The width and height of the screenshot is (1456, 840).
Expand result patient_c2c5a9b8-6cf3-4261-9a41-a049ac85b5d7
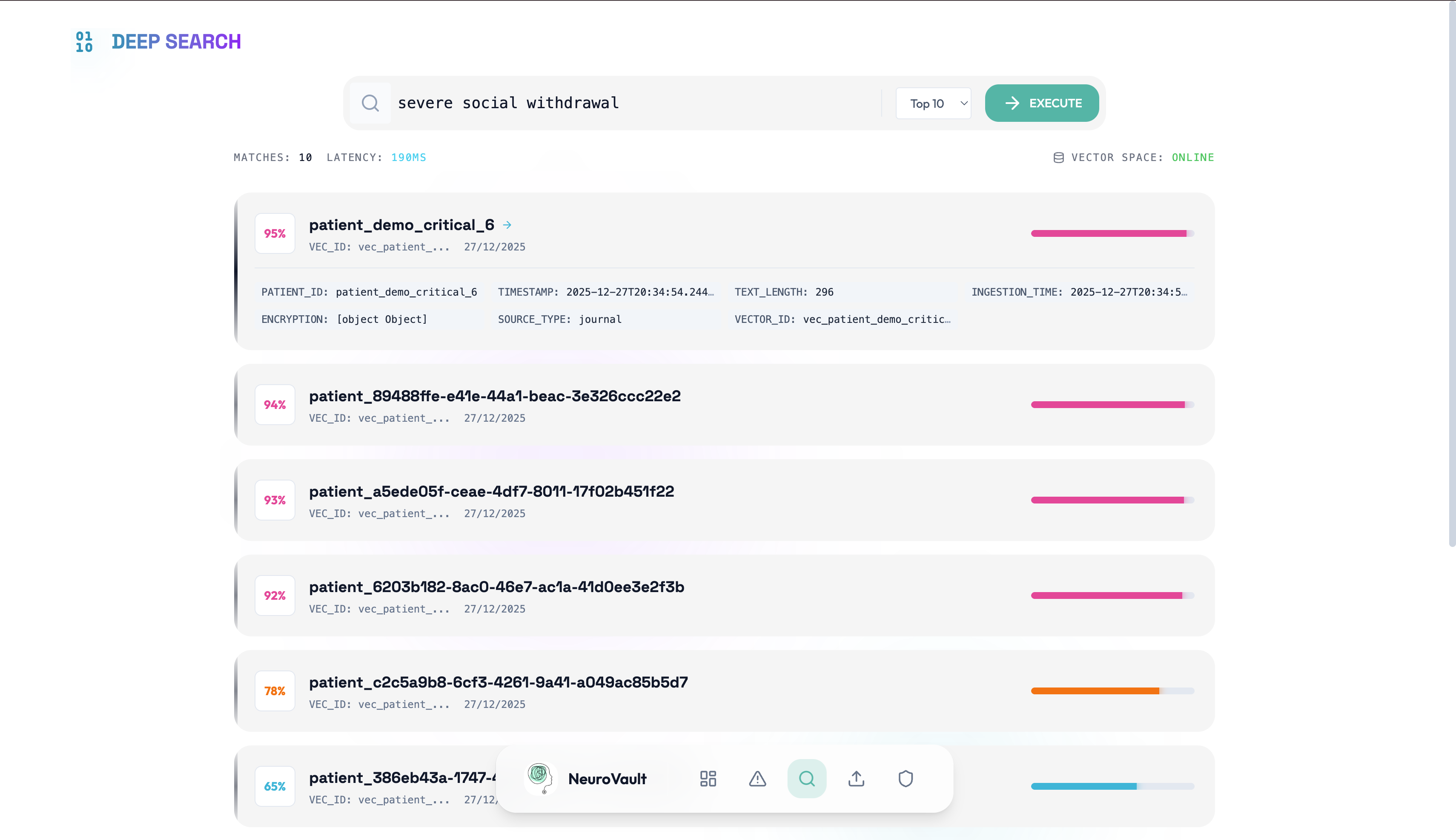tap(498, 682)
